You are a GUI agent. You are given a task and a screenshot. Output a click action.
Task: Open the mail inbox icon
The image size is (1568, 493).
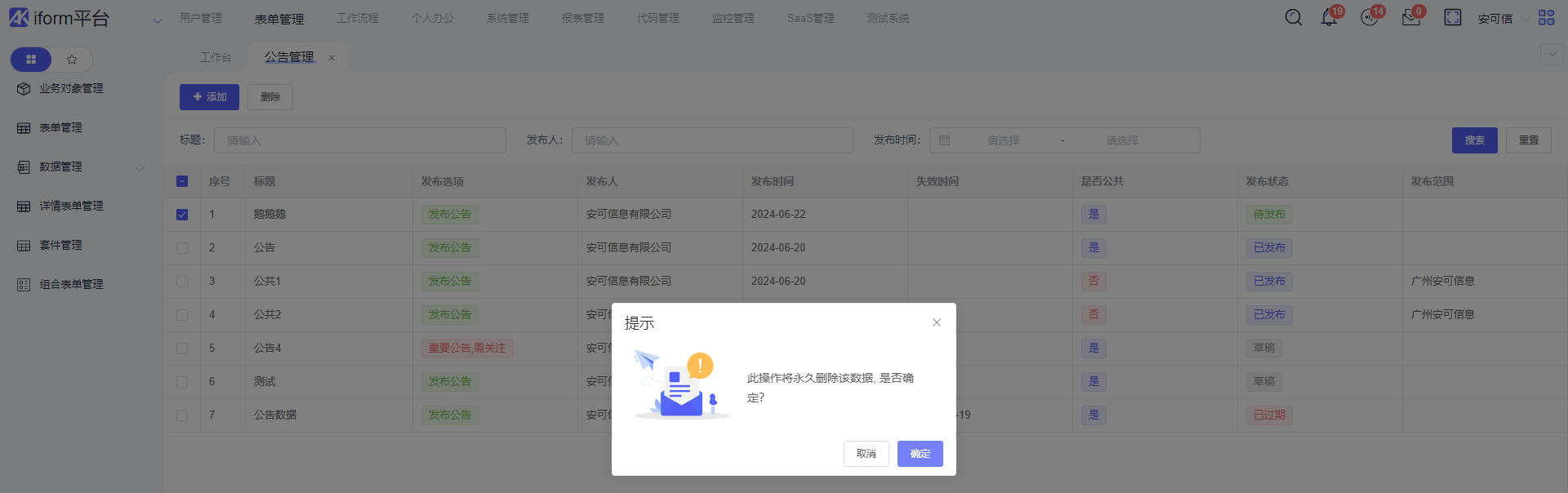tap(1411, 18)
